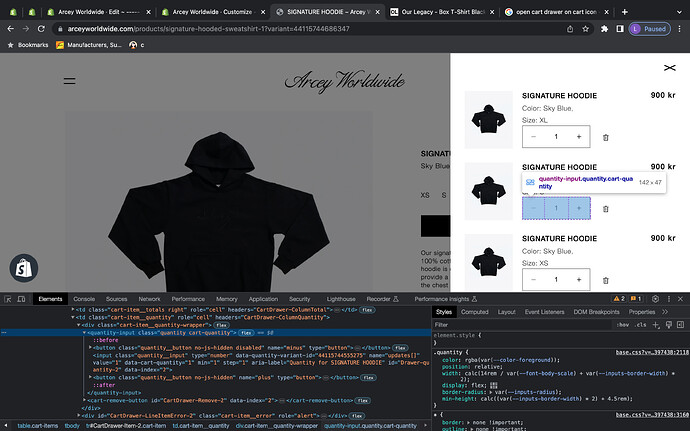Image resolution: width=690 pixels, height=431 pixels.
Task: Switch to the Event Listeners tab
Action: 544,312
